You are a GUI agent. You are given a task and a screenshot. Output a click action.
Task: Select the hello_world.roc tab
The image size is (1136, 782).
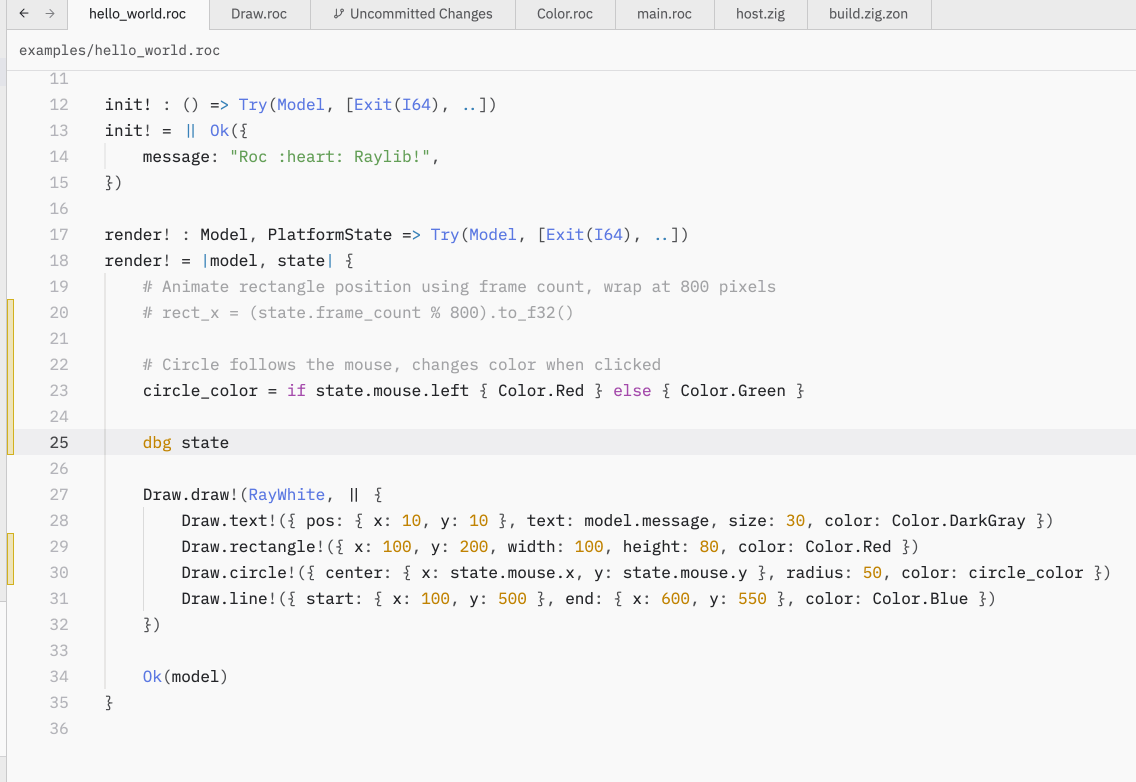click(137, 14)
